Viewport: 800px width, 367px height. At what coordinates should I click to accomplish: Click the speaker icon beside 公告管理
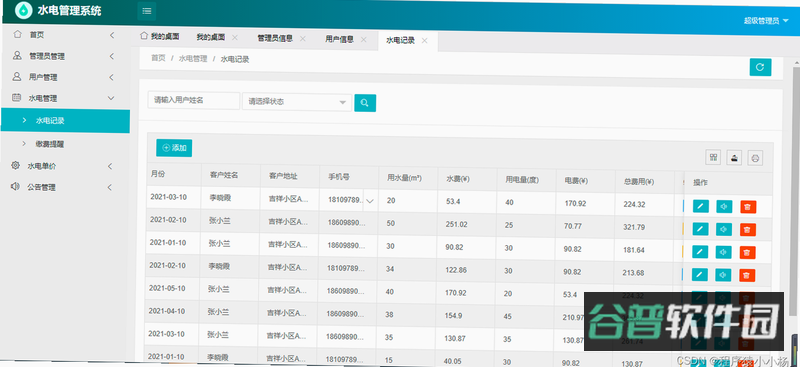[x=15, y=187]
